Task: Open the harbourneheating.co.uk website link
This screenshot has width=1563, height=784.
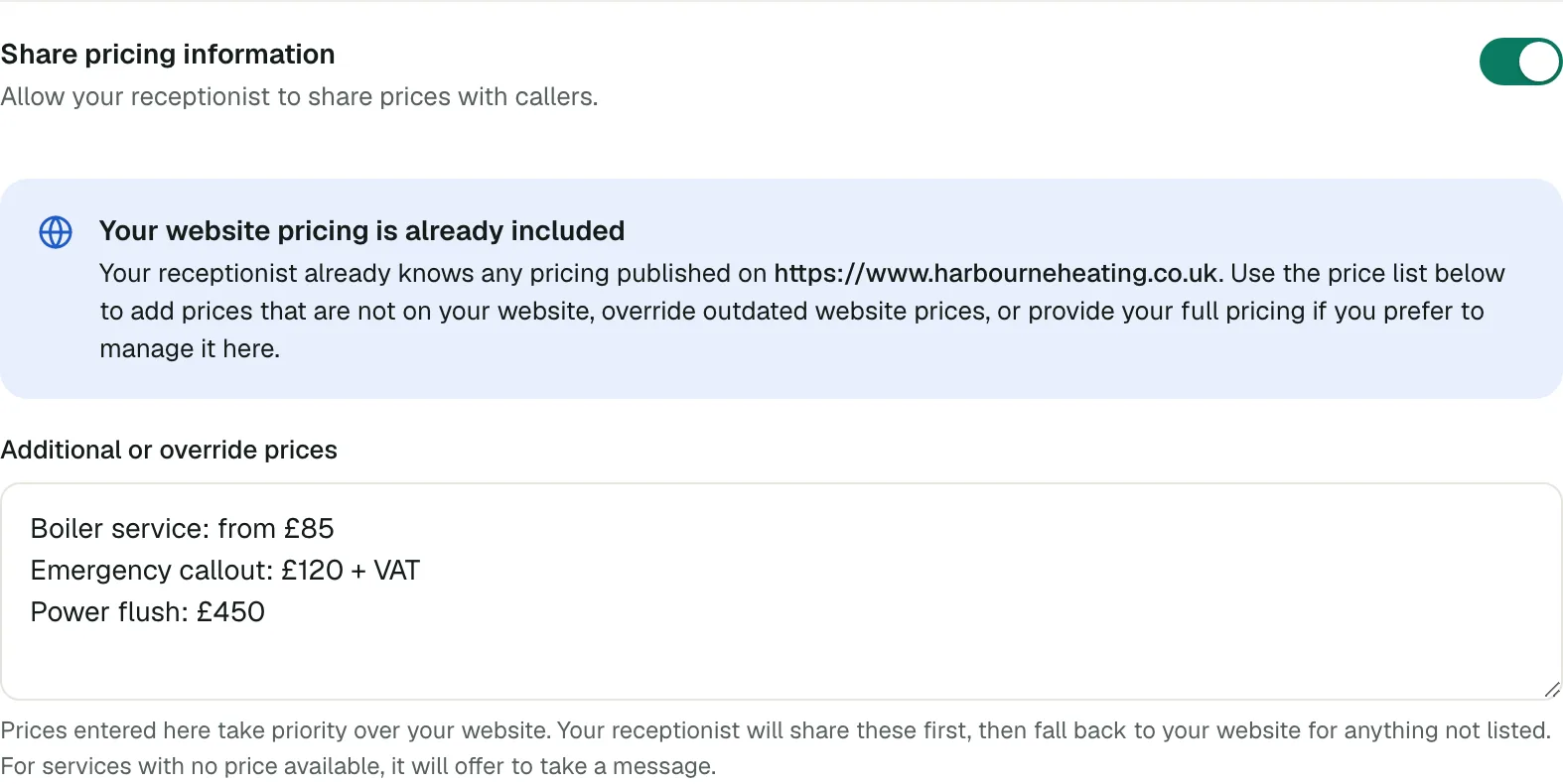Action: pyautogui.click(x=996, y=273)
